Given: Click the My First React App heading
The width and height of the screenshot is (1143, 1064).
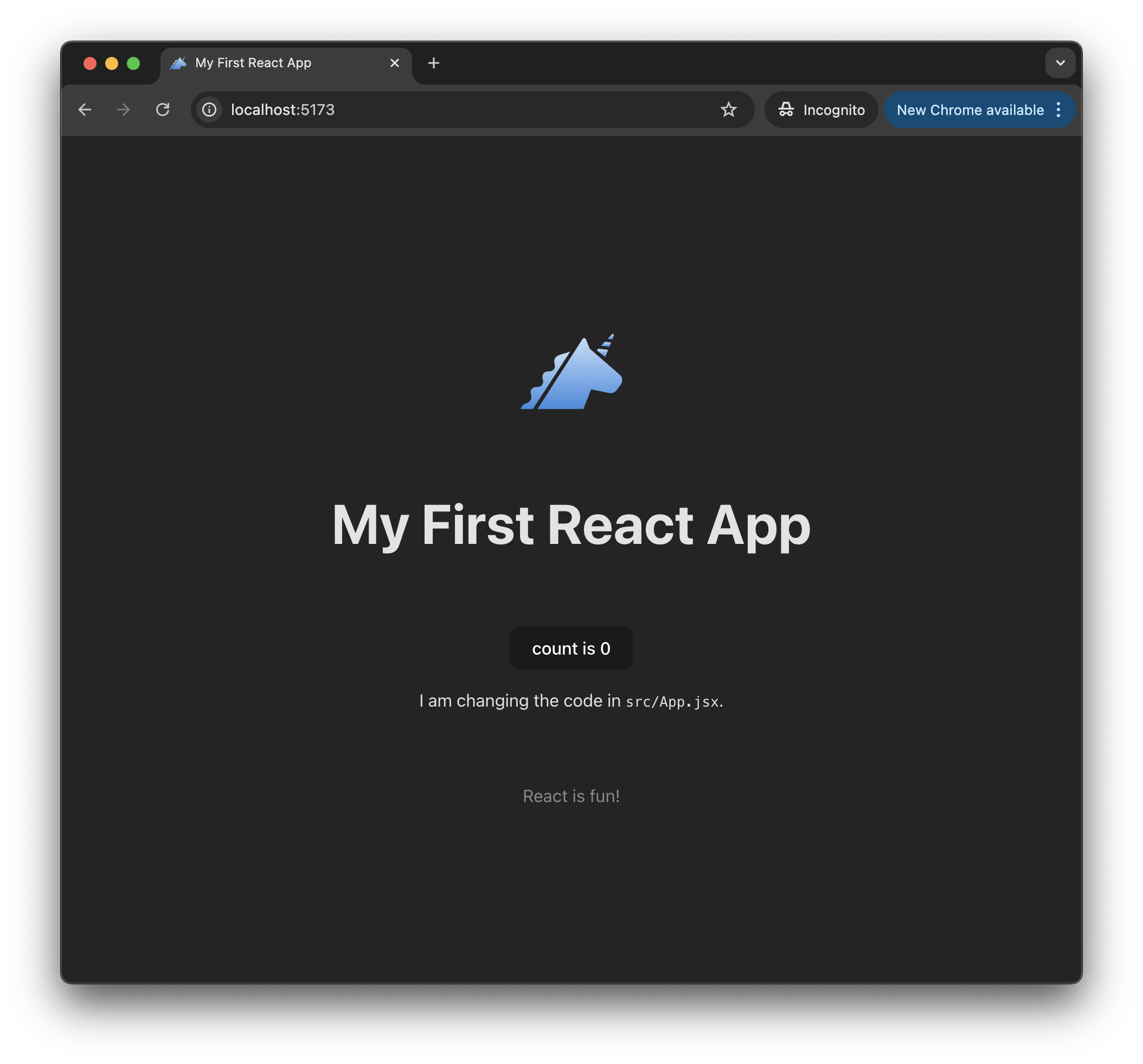Looking at the screenshot, I should coord(571,525).
